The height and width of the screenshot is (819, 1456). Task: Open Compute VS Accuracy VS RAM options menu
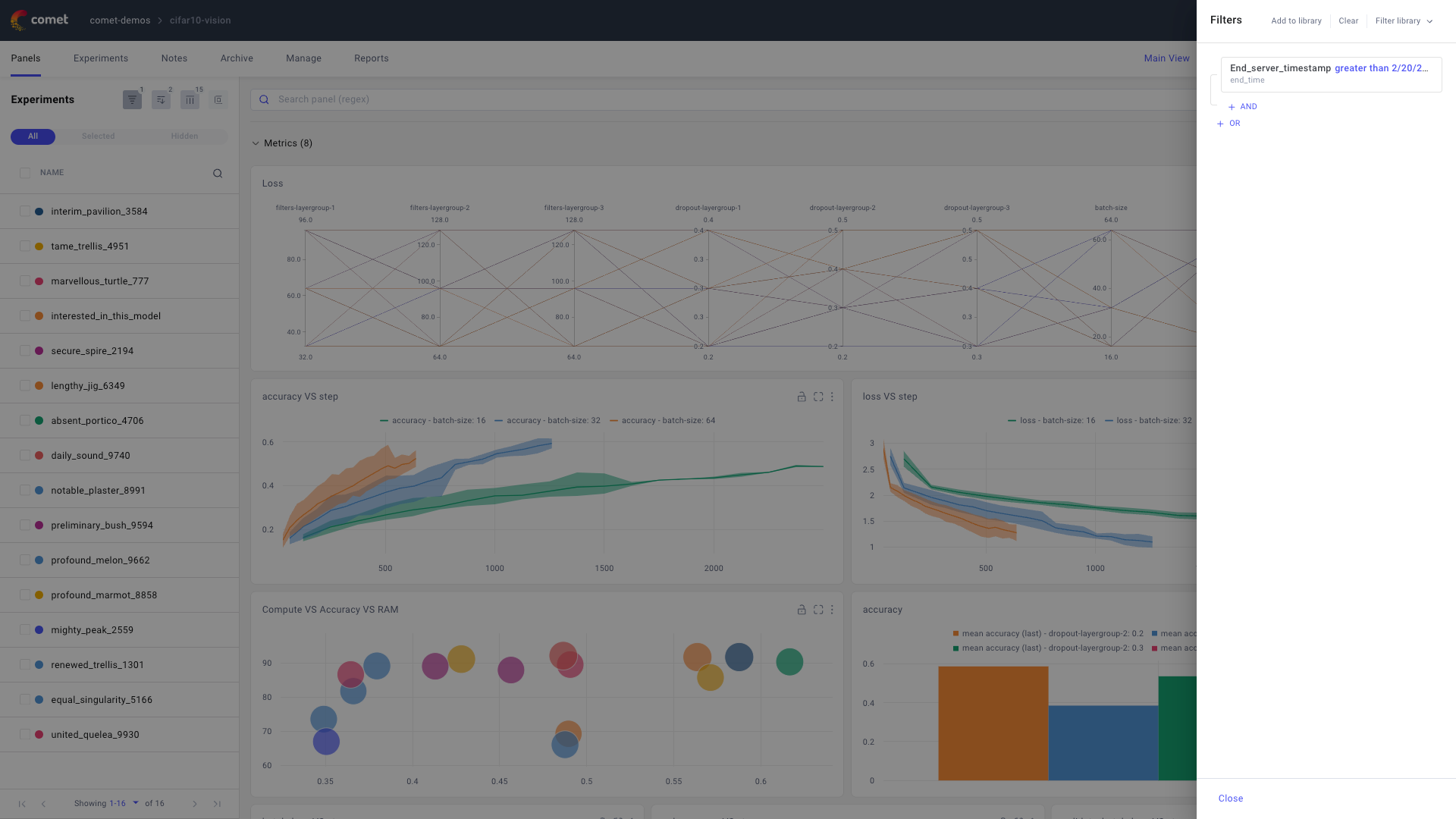point(832,610)
